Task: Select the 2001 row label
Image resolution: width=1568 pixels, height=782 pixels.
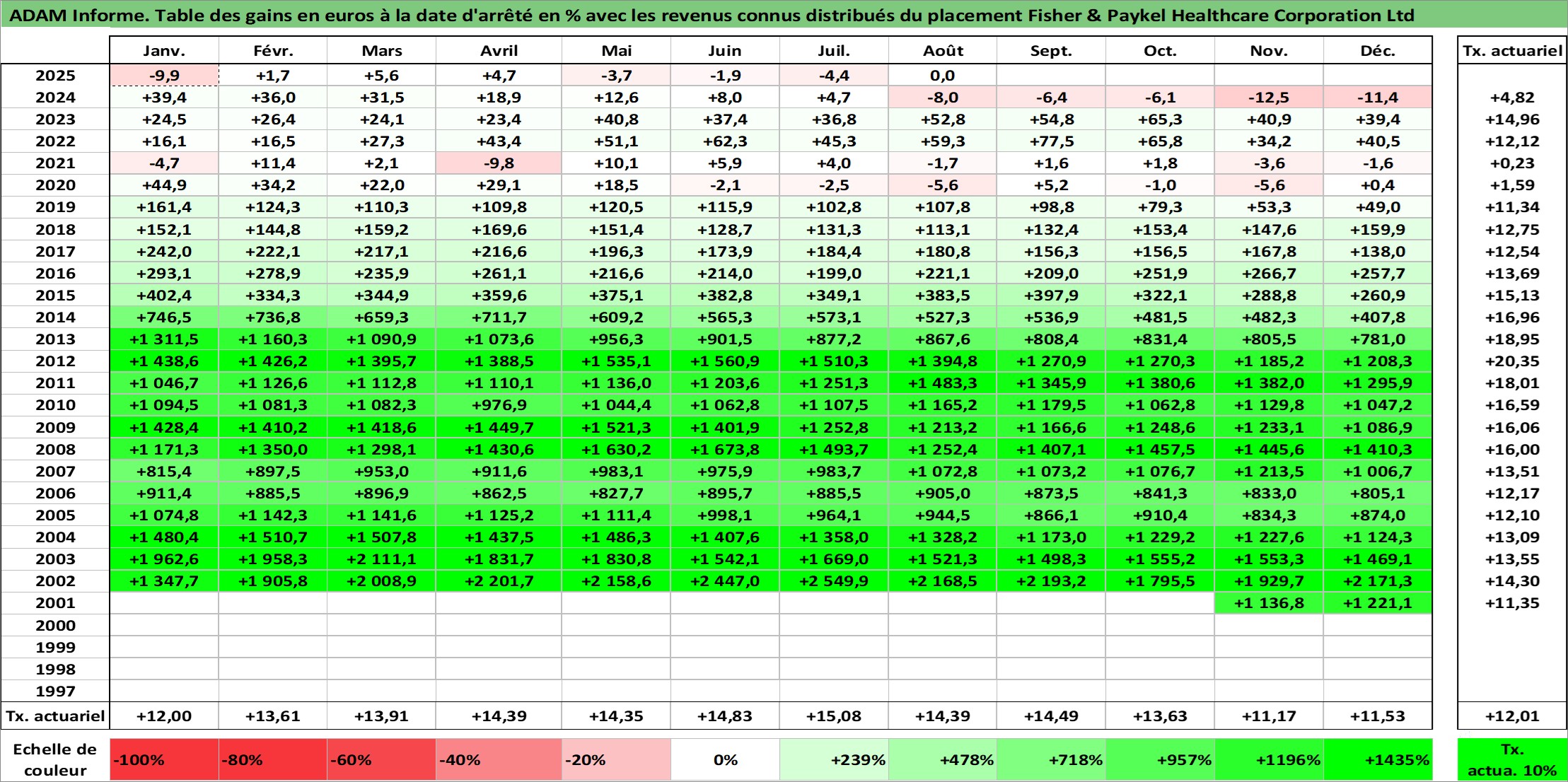Action: pos(55,603)
